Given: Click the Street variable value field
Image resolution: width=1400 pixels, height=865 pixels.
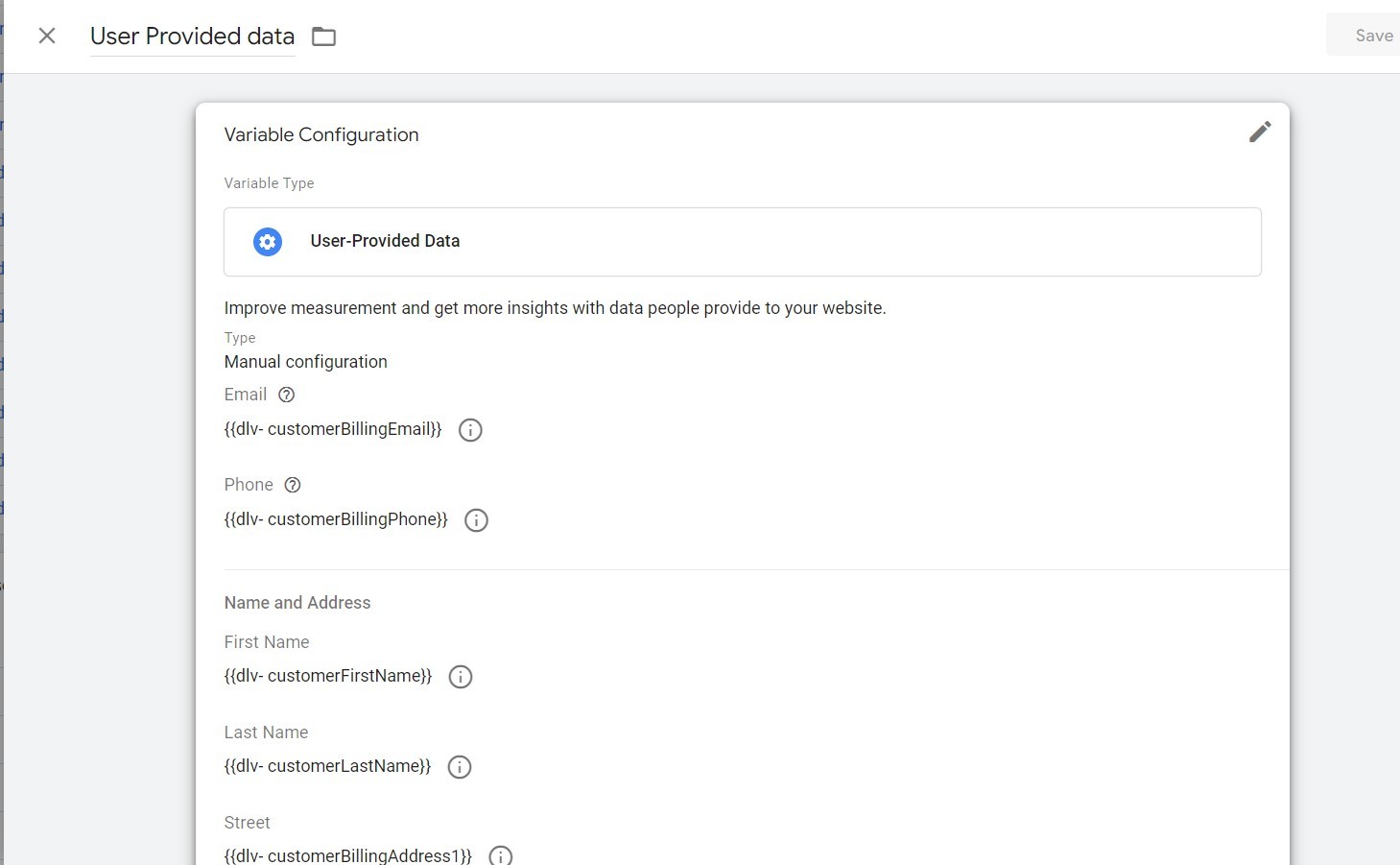Looking at the screenshot, I should 347,854.
